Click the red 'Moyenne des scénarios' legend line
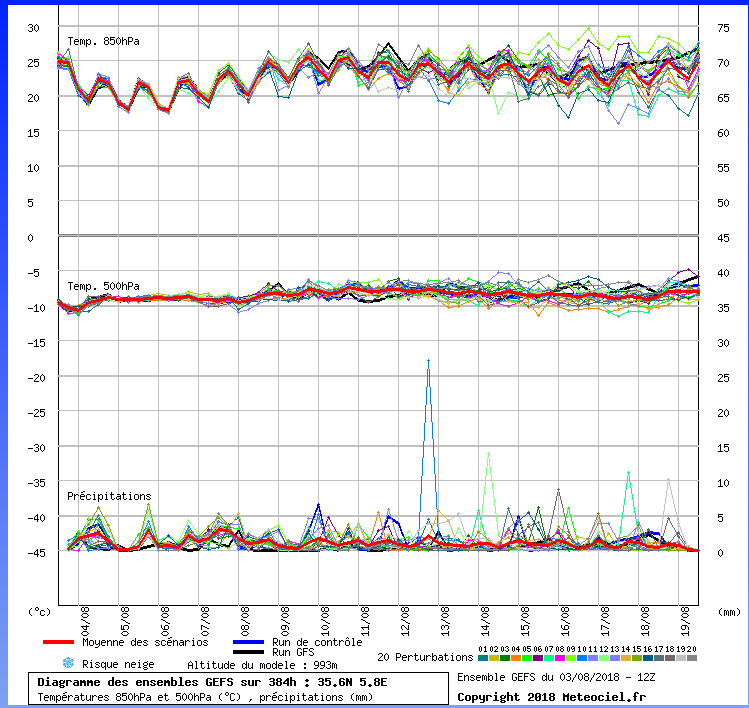 click(58, 642)
